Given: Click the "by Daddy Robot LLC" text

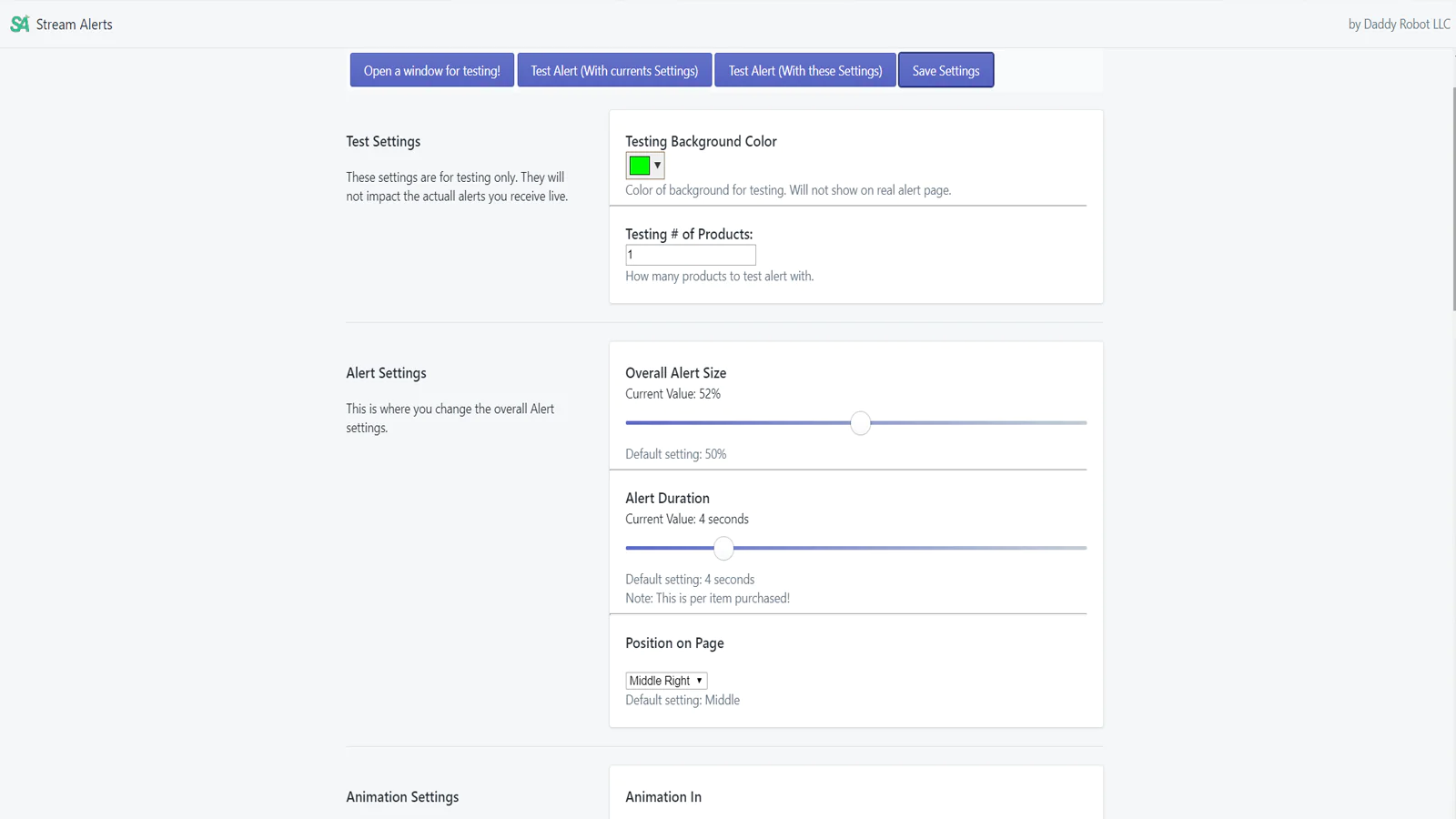Looking at the screenshot, I should 1399,25.
